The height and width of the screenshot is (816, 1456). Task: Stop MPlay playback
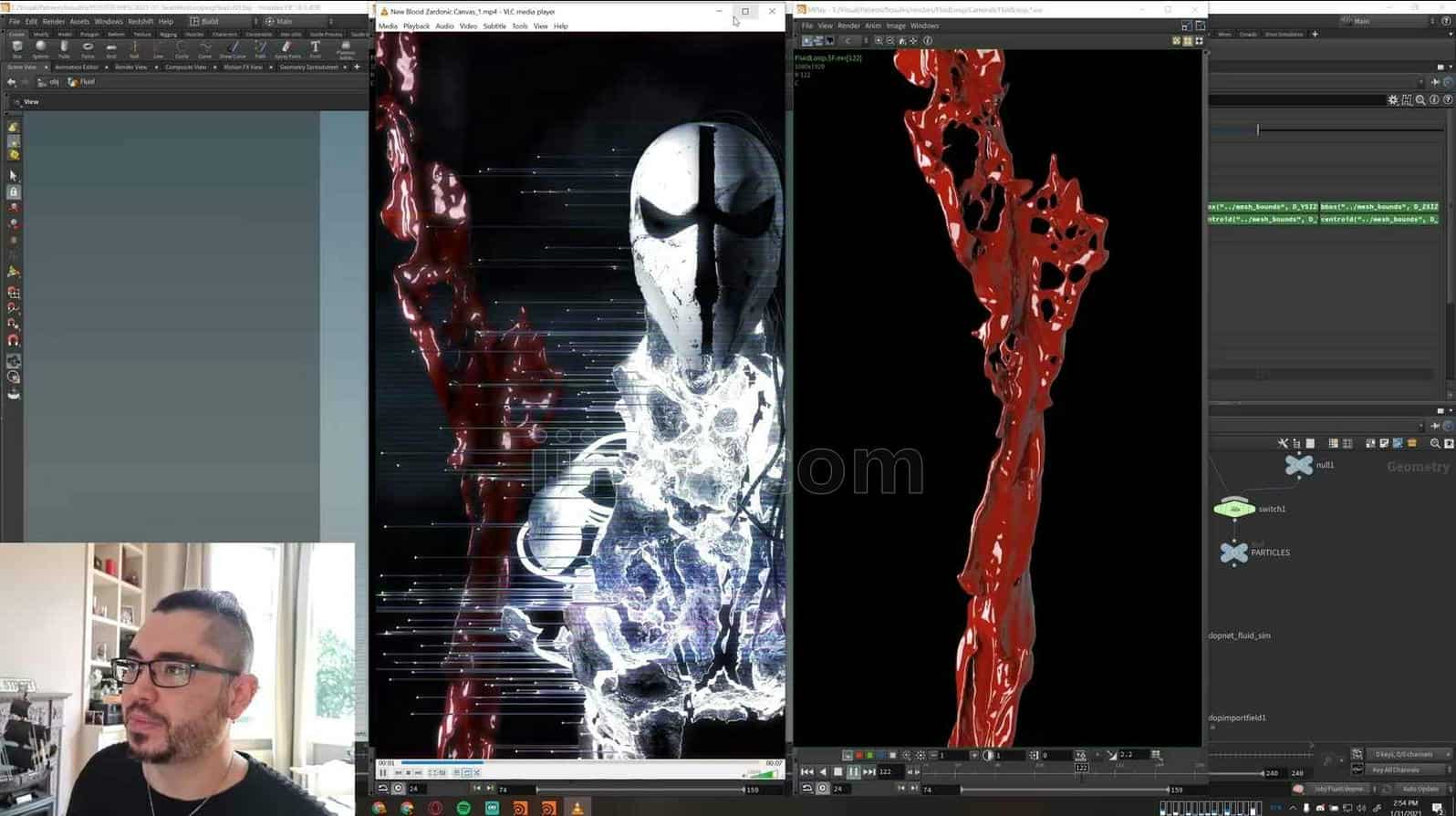[838, 772]
